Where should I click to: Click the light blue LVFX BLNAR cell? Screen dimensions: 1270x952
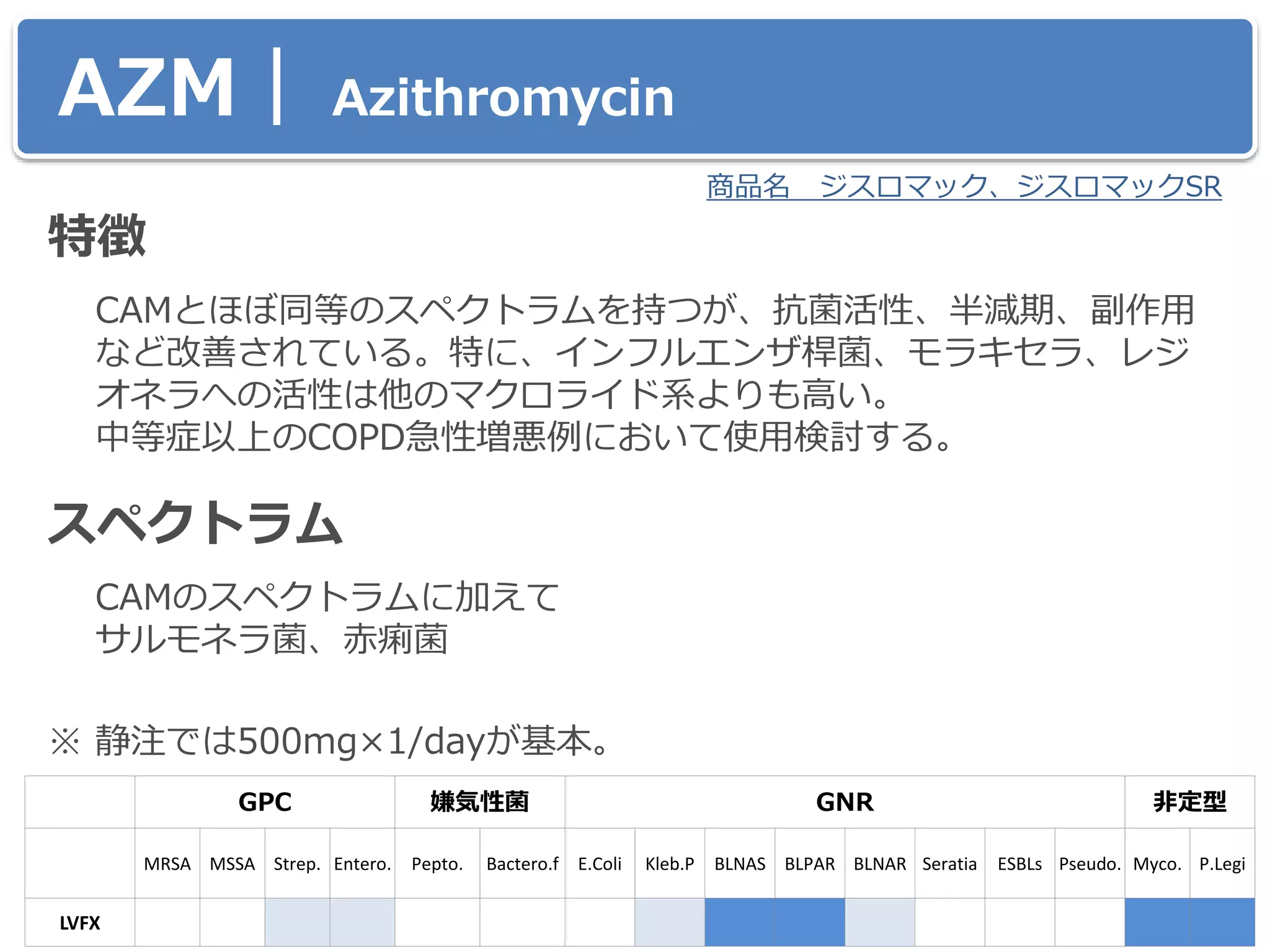pos(880,922)
